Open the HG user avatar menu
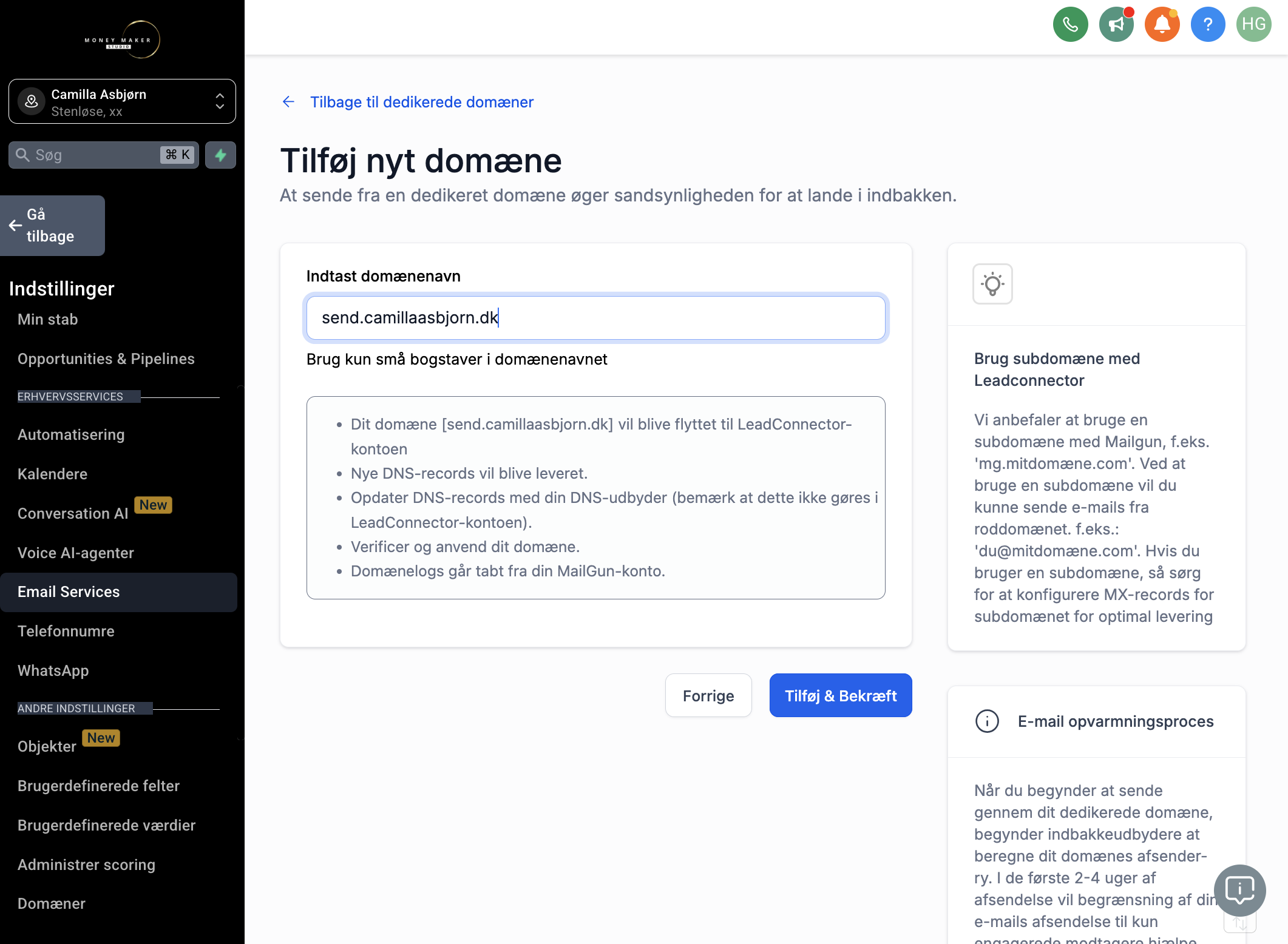Image resolution: width=1288 pixels, height=944 pixels. [x=1253, y=24]
